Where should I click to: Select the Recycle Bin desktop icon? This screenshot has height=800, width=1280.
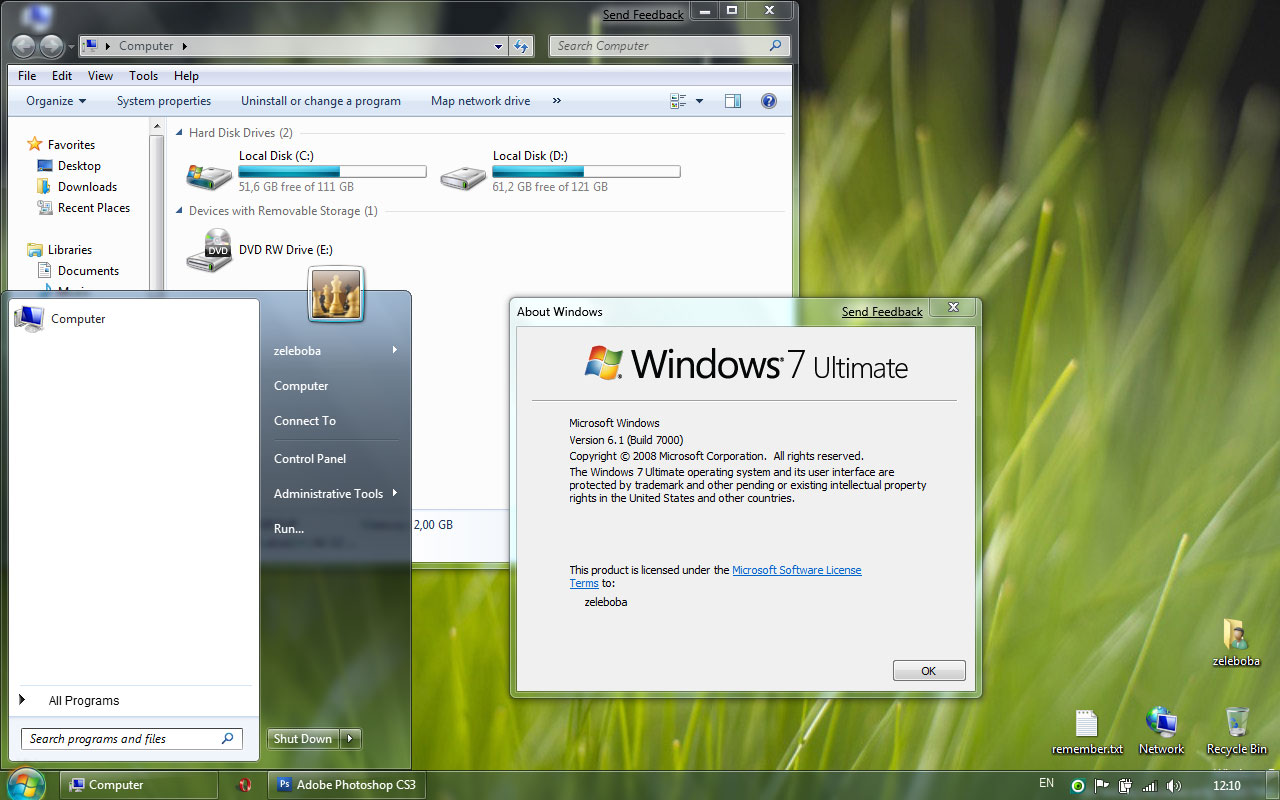pos(1237,731)
